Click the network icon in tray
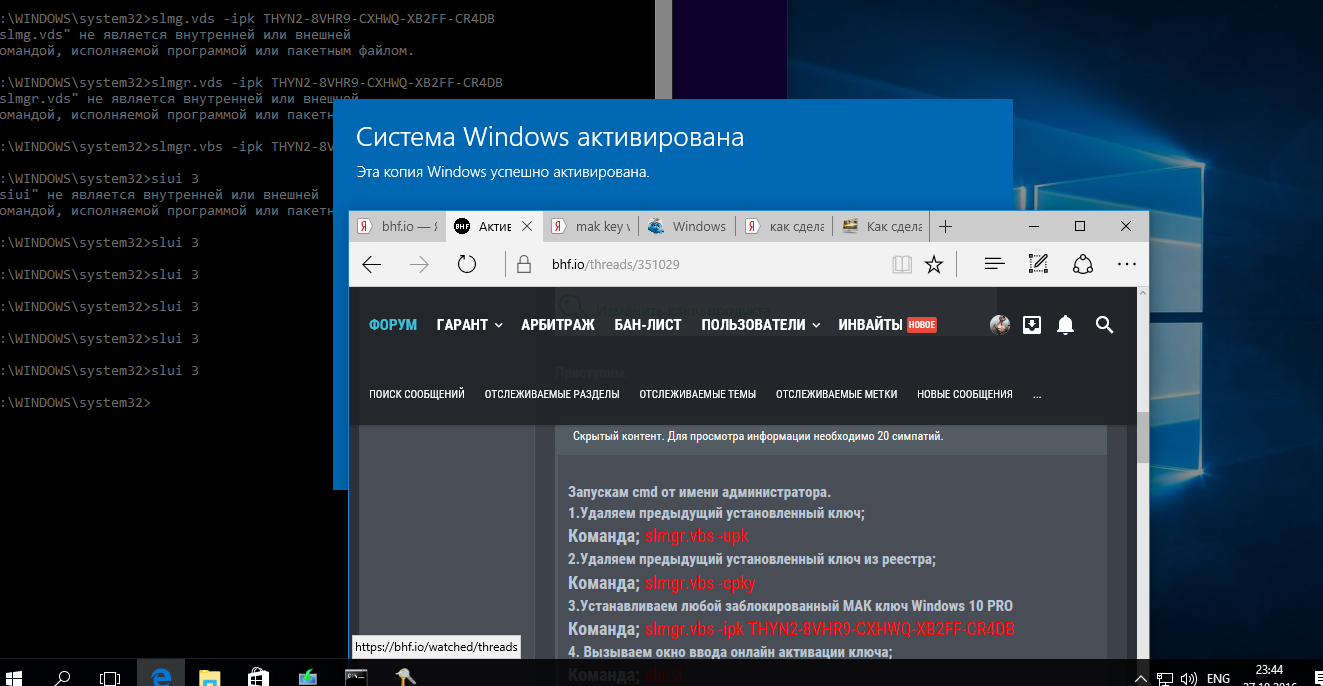 (1166, 678)
